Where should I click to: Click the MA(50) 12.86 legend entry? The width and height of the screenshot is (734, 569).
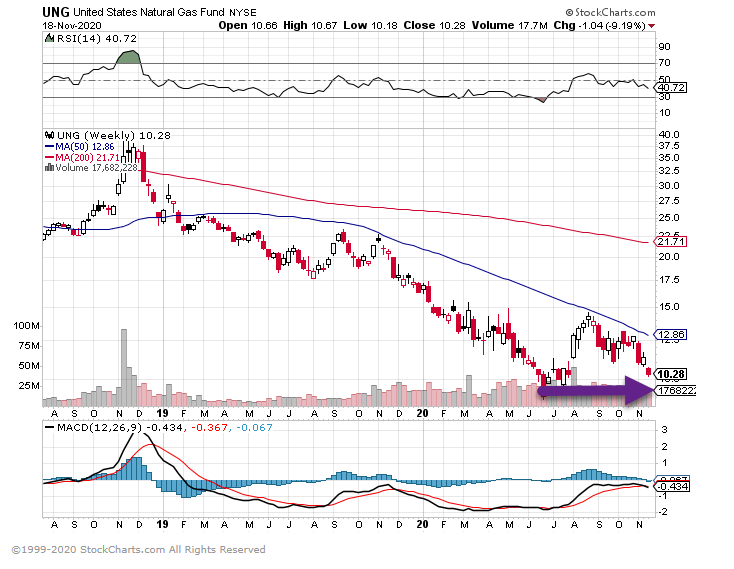80,147
